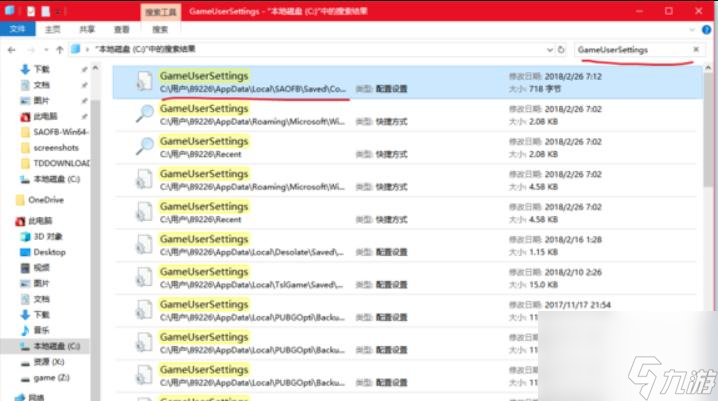
Task: Open 下载 in Quick access
Action: pos(42,69)
